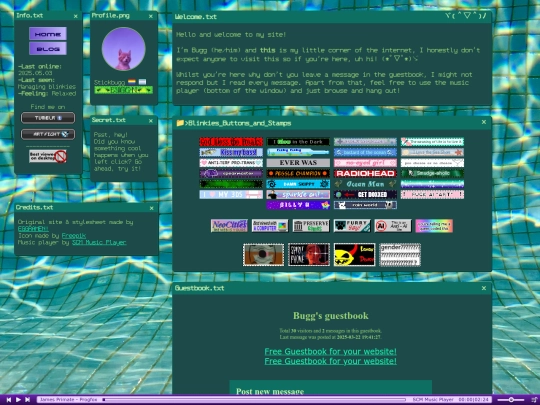The width and height of the screenshot is (540, 405).
Task: Click the 'SCM Music Player' label in music bar
Action: click(x=433, y=399)
